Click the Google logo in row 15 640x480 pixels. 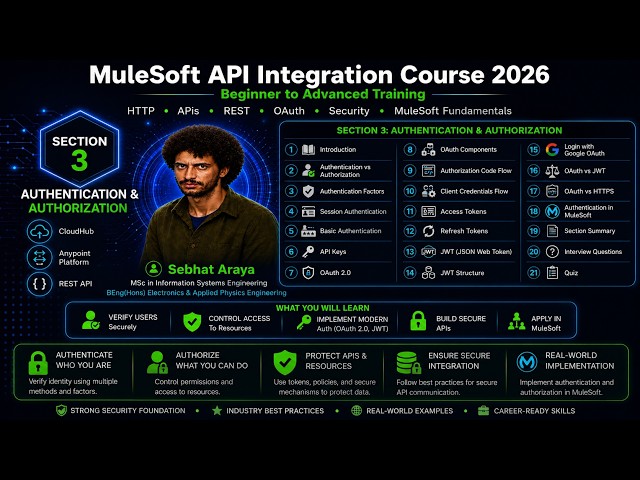coord(552,150)
